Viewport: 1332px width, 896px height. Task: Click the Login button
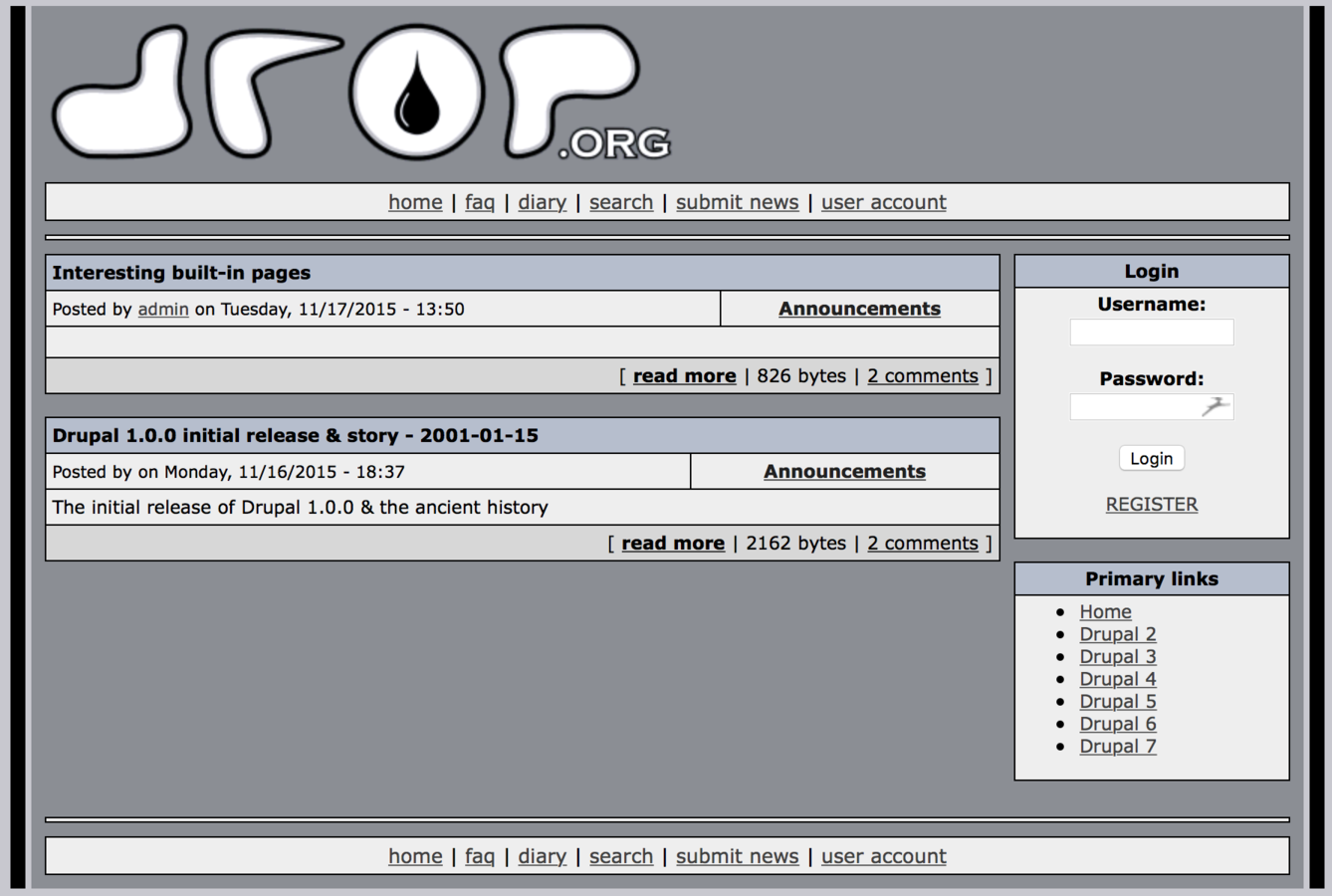click(1152, 458)
